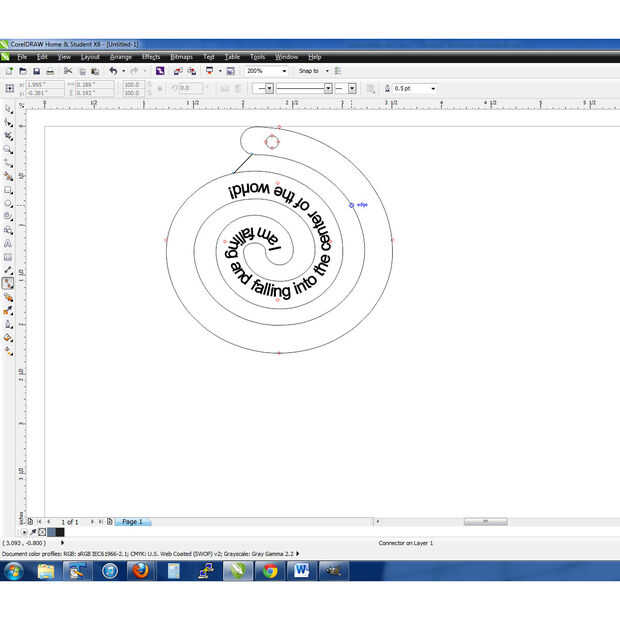Select the Pick tool
This screenshot has width=620, height=620.
point(8,109)
